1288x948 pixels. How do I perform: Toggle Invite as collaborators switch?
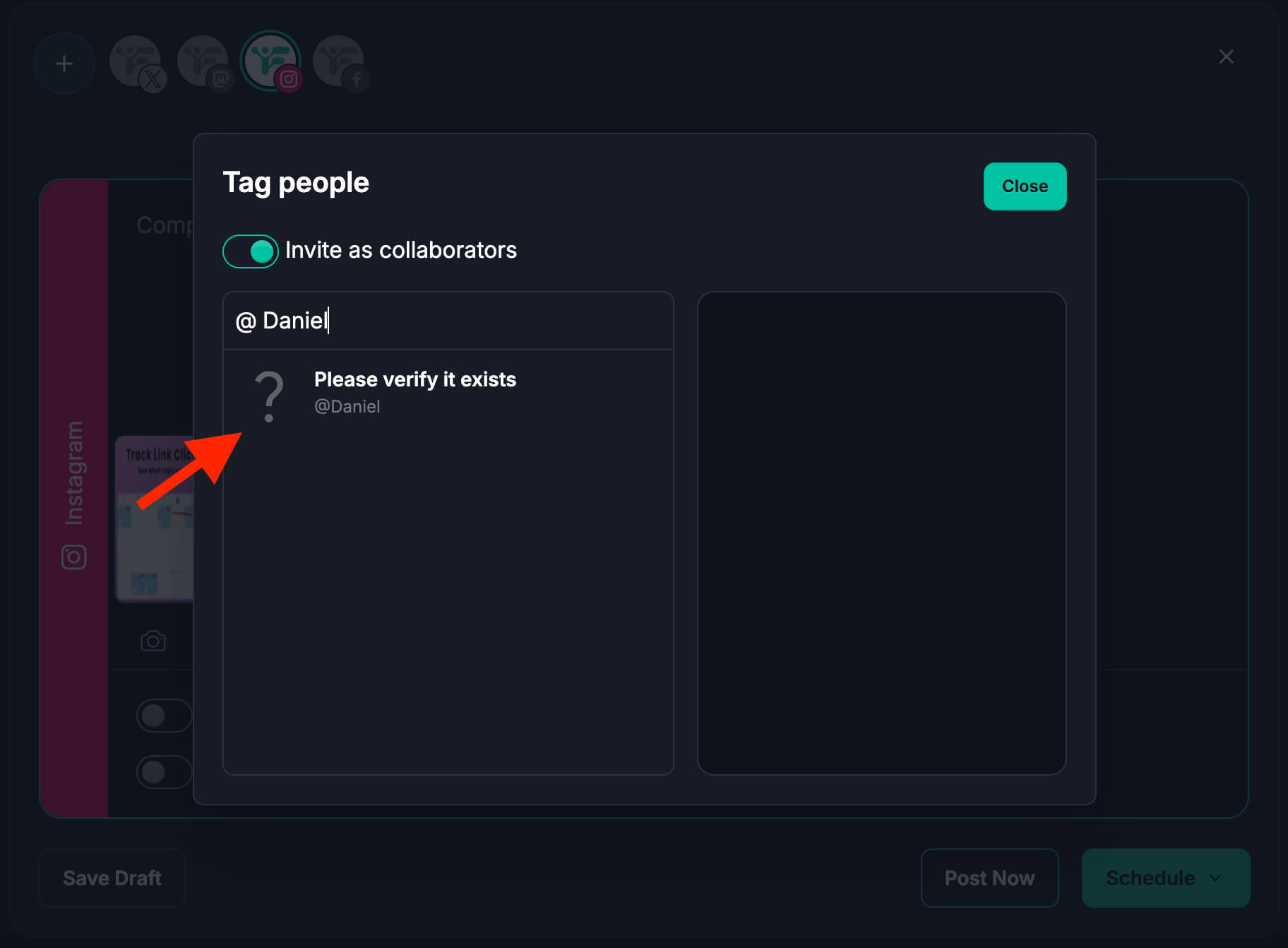pyautogui.click(x=251, y=251)
